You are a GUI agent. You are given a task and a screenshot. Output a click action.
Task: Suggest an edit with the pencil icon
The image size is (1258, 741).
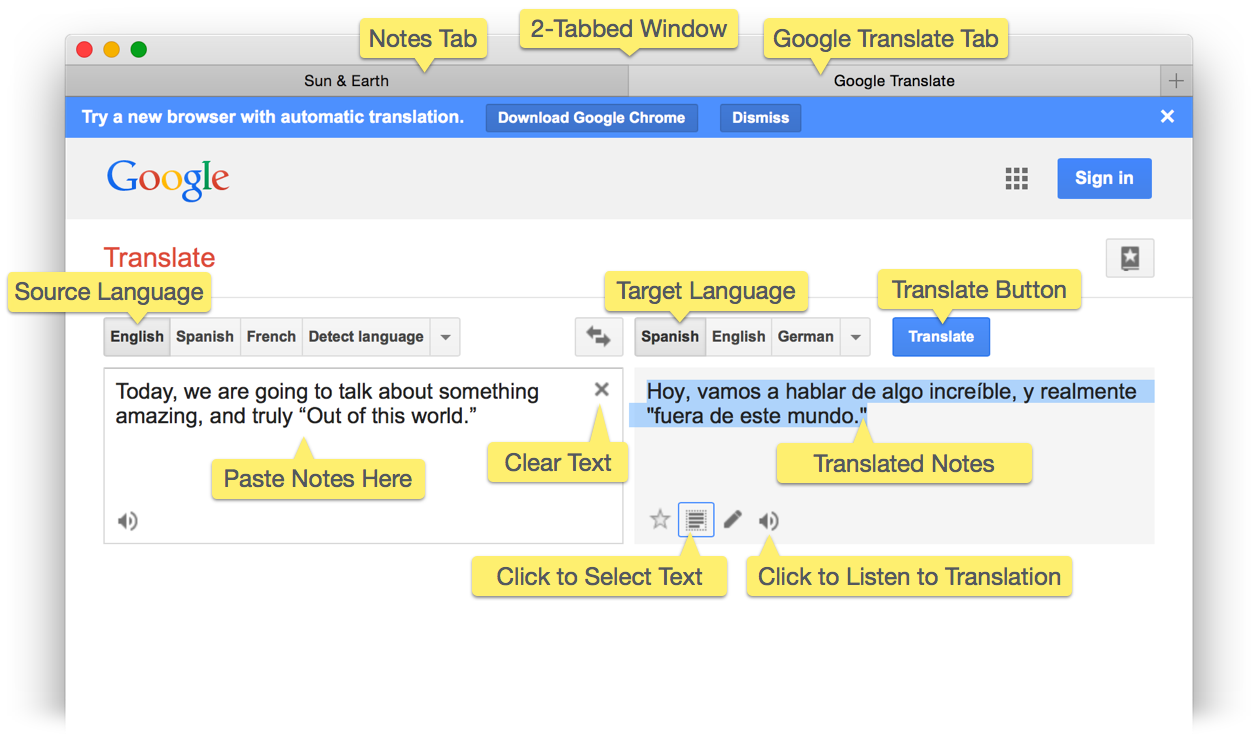click(733, 520)
